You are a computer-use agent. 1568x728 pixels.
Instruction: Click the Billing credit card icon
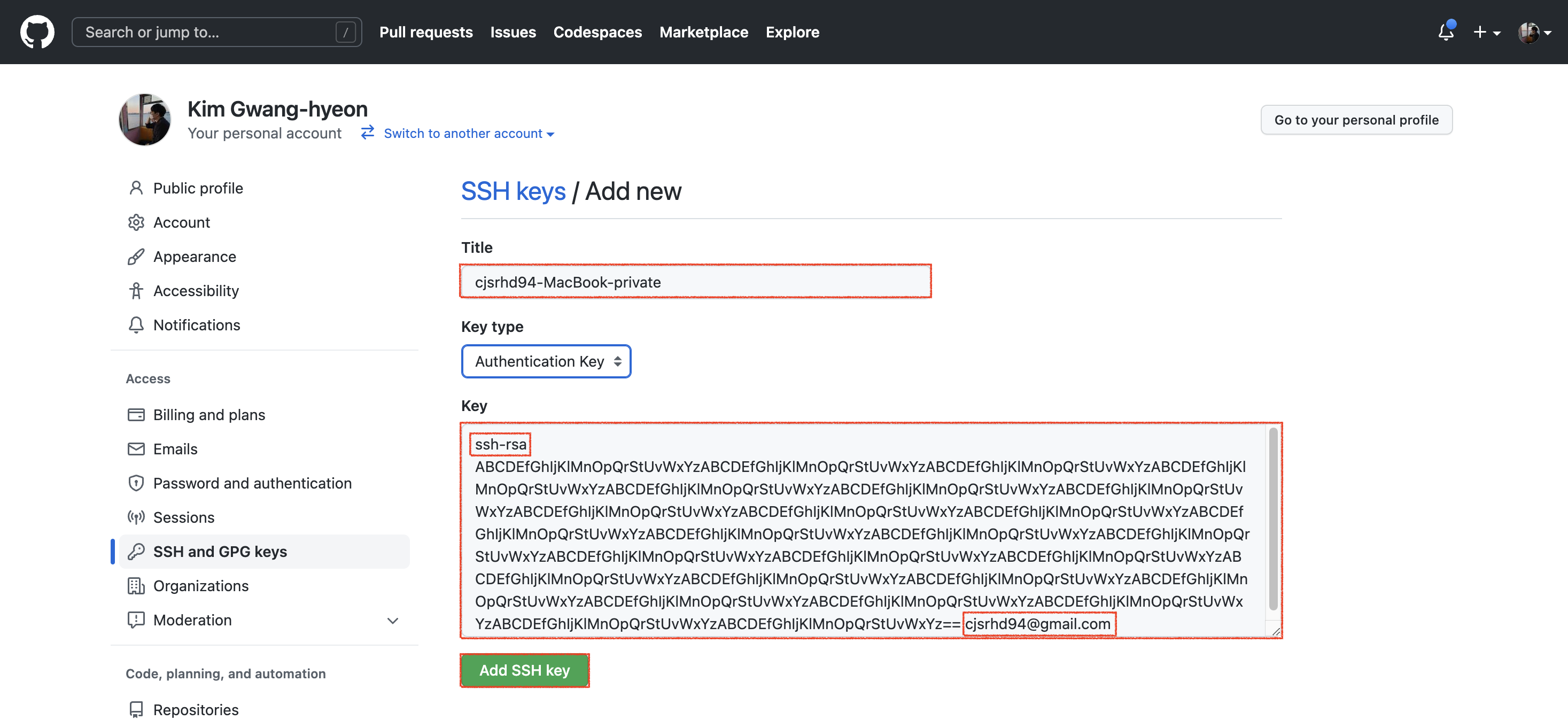(136, 415)
